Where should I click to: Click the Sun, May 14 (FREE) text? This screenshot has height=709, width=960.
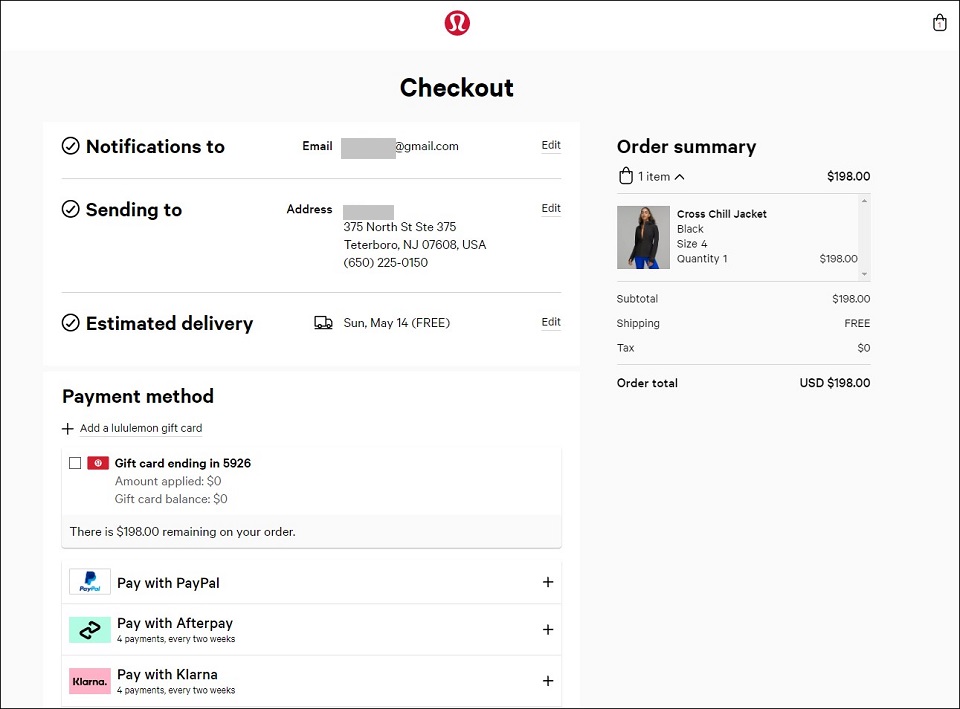pos(397,323)
